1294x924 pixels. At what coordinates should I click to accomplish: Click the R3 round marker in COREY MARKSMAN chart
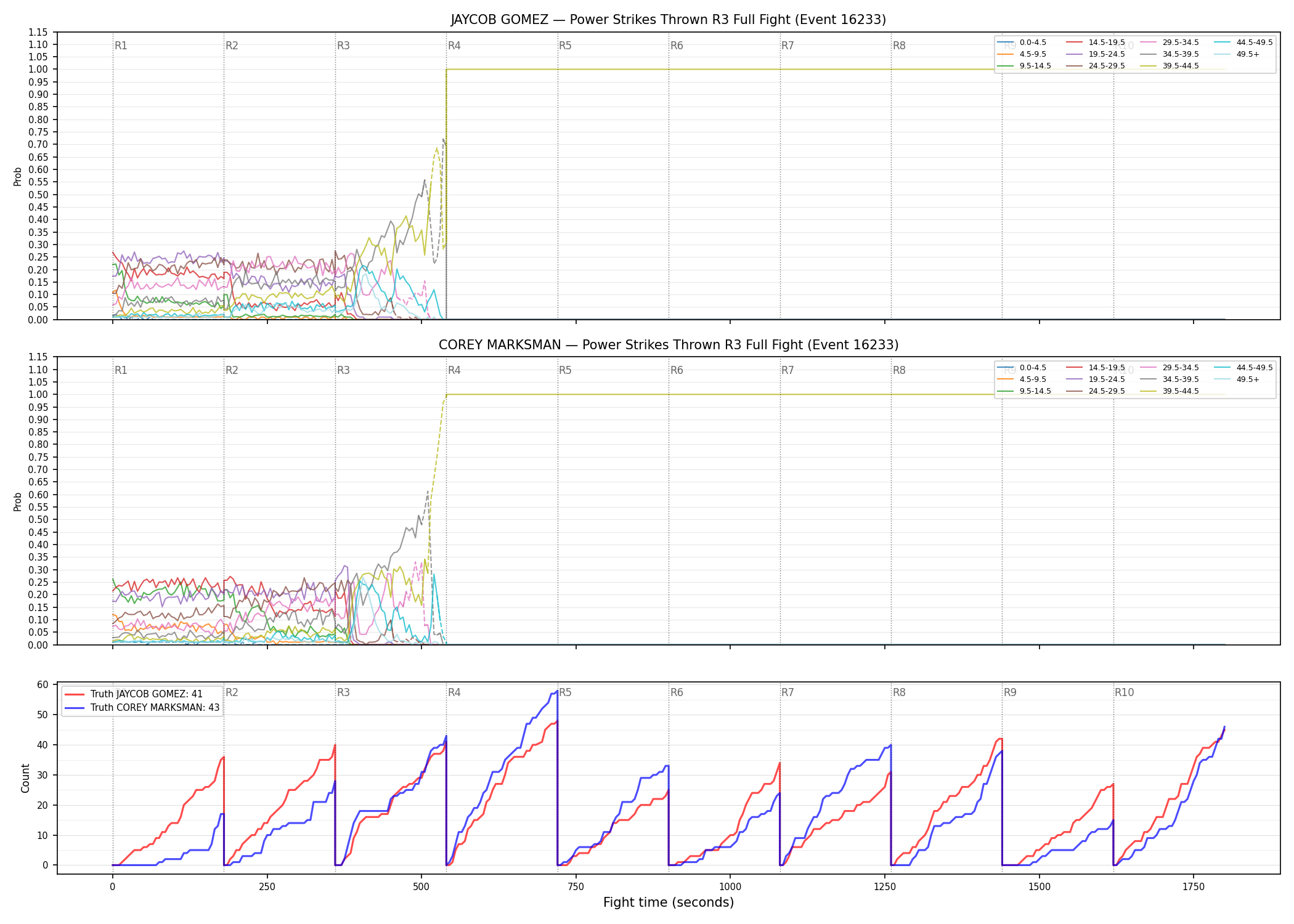[343, 370]
